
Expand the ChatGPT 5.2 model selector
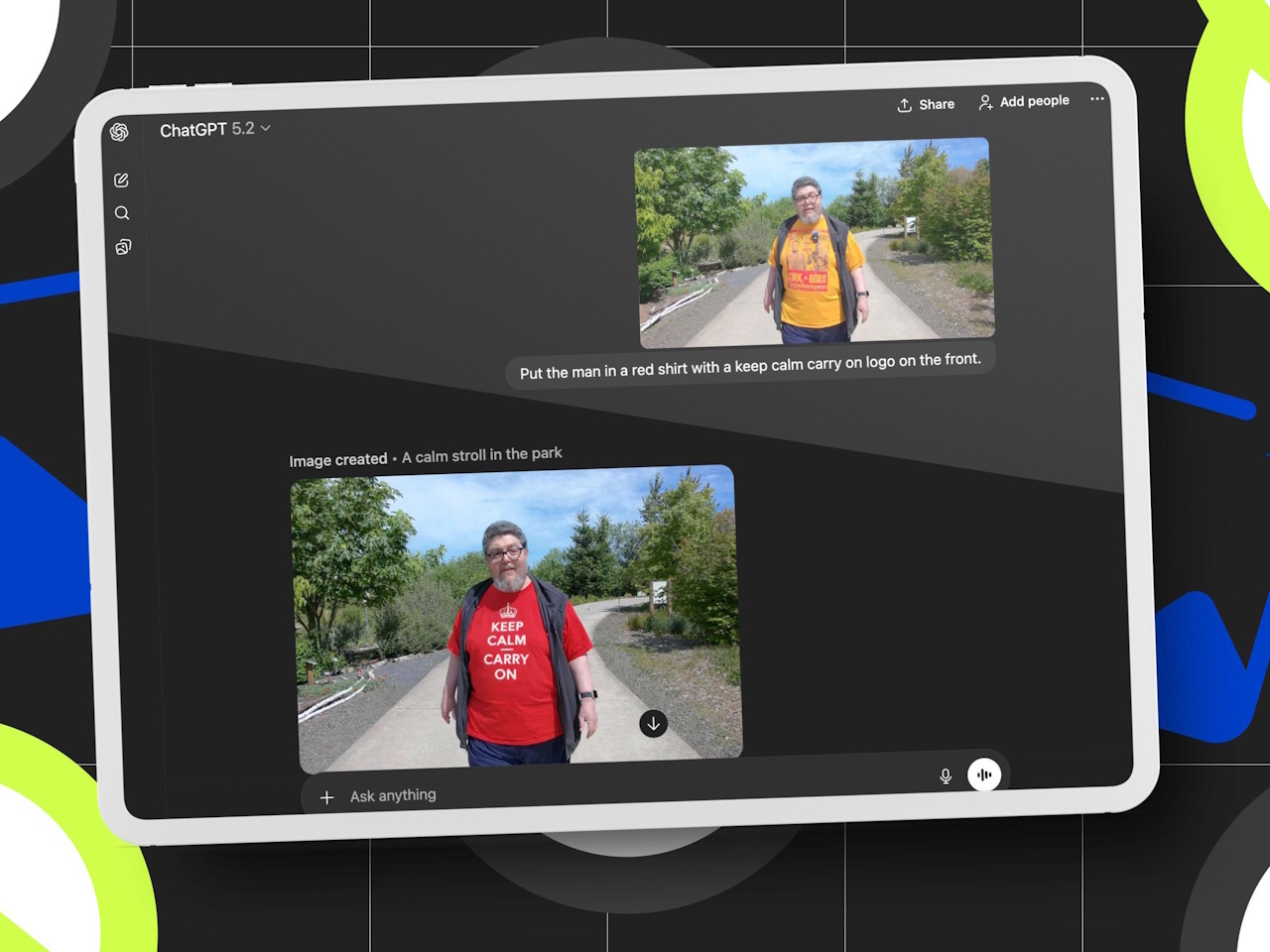click(207, 130)
